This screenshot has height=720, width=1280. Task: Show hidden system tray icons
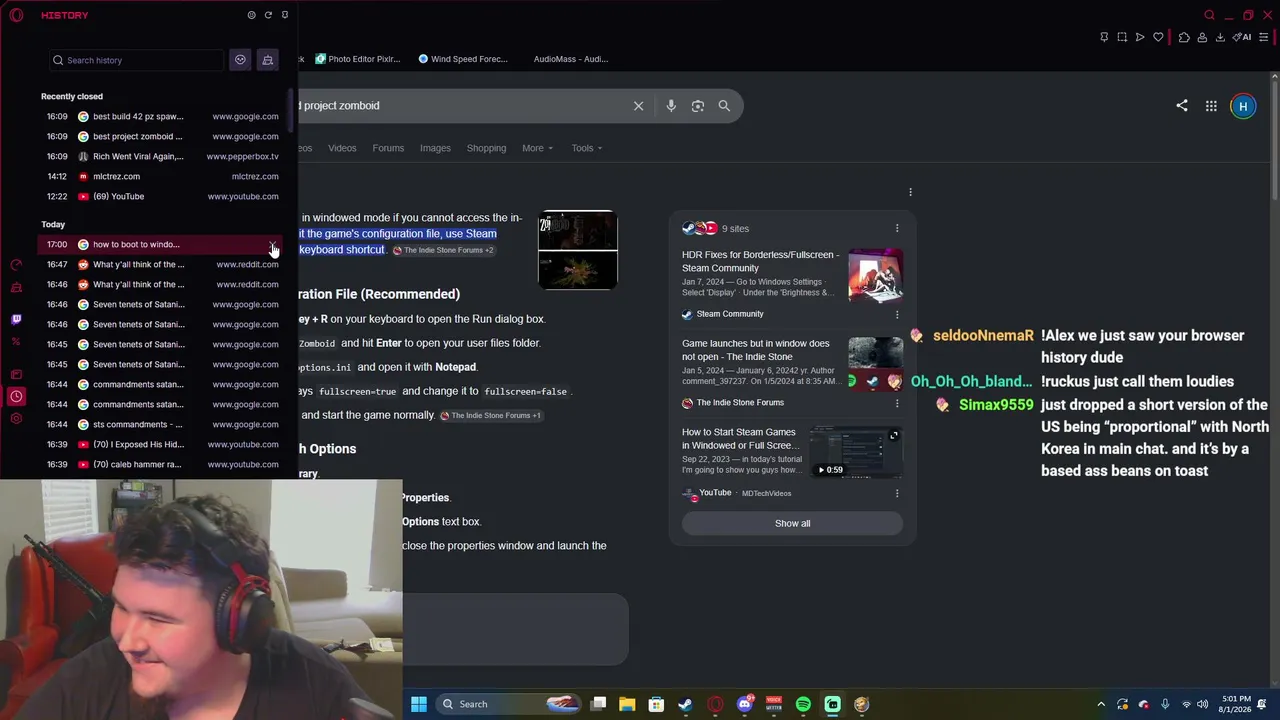point(1101,704)
